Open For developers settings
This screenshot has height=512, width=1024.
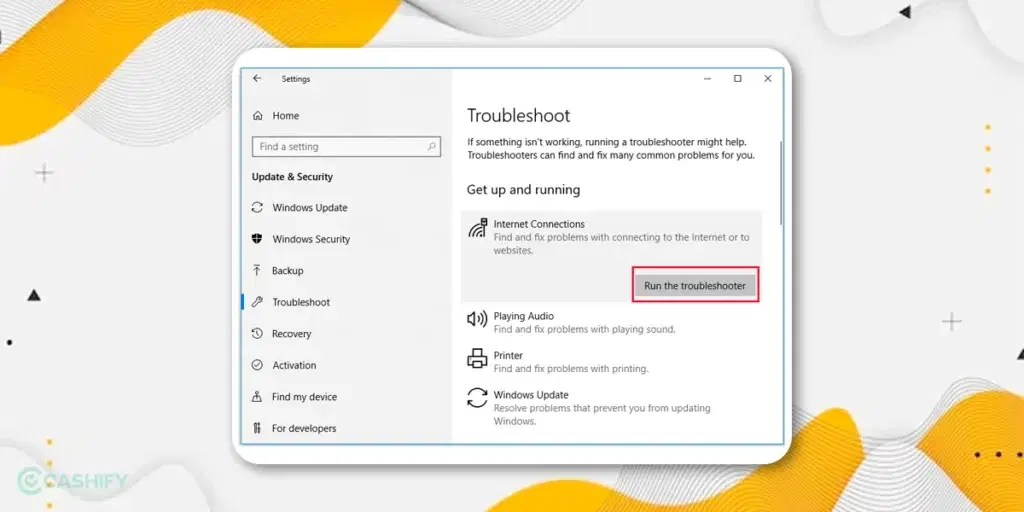(x=304, y=428)
